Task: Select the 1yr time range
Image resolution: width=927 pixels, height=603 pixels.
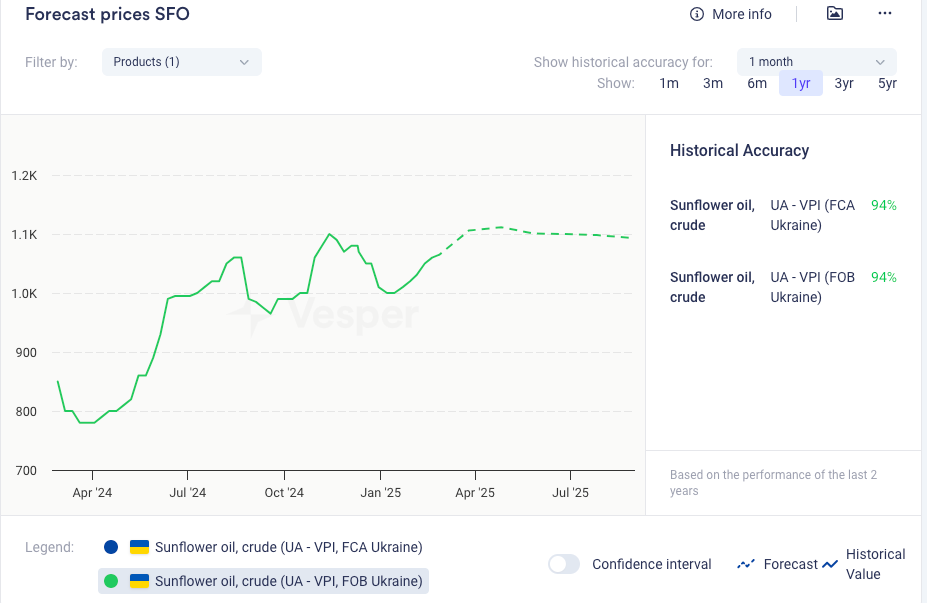Action: click(801, 83)
